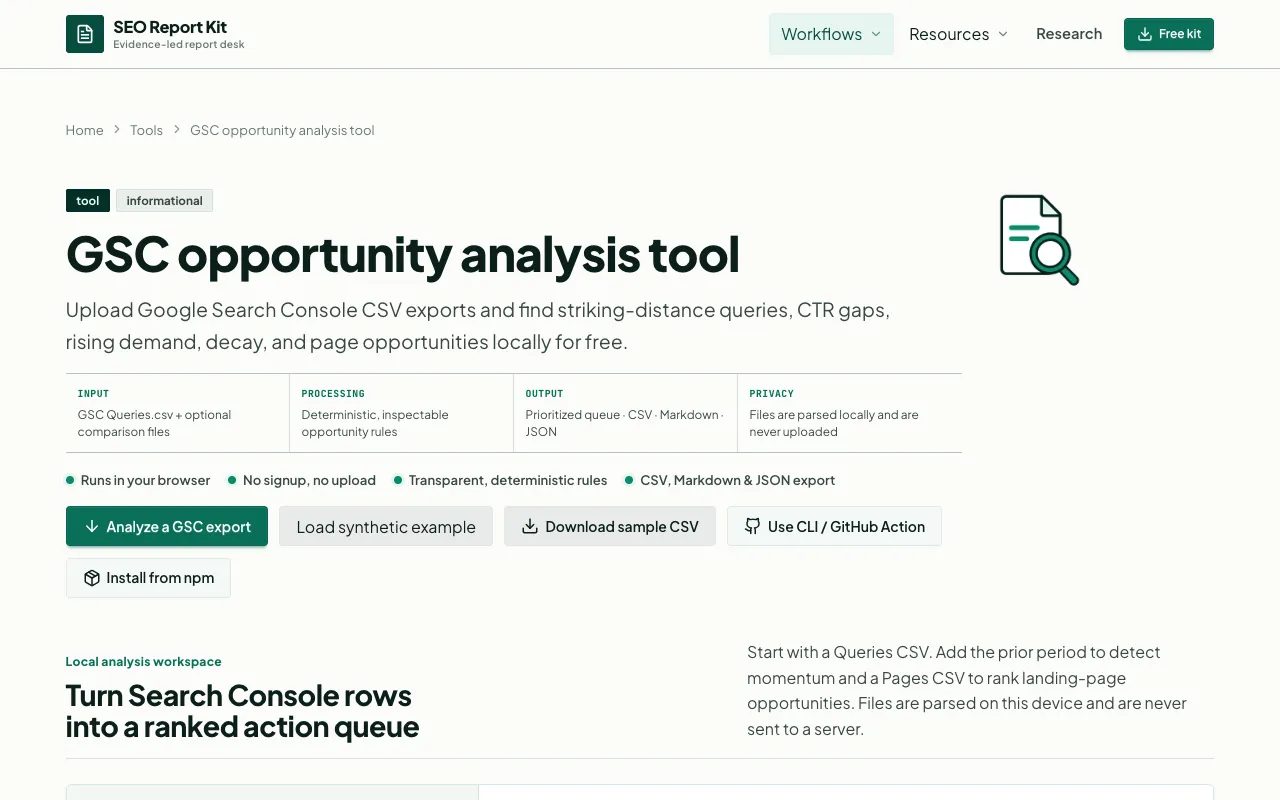
Task: Open the Workflows menu
Action: click(x=831, y=34)
